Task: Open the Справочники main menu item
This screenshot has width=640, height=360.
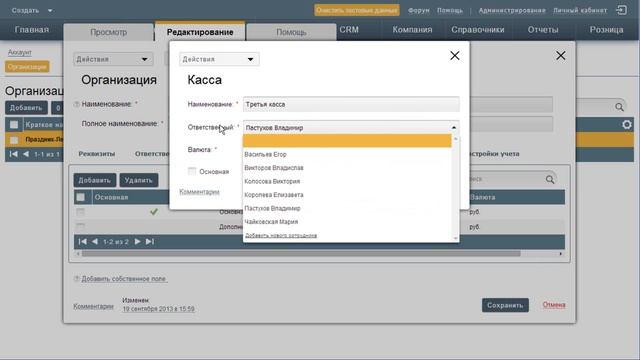Action: [478, 29]
